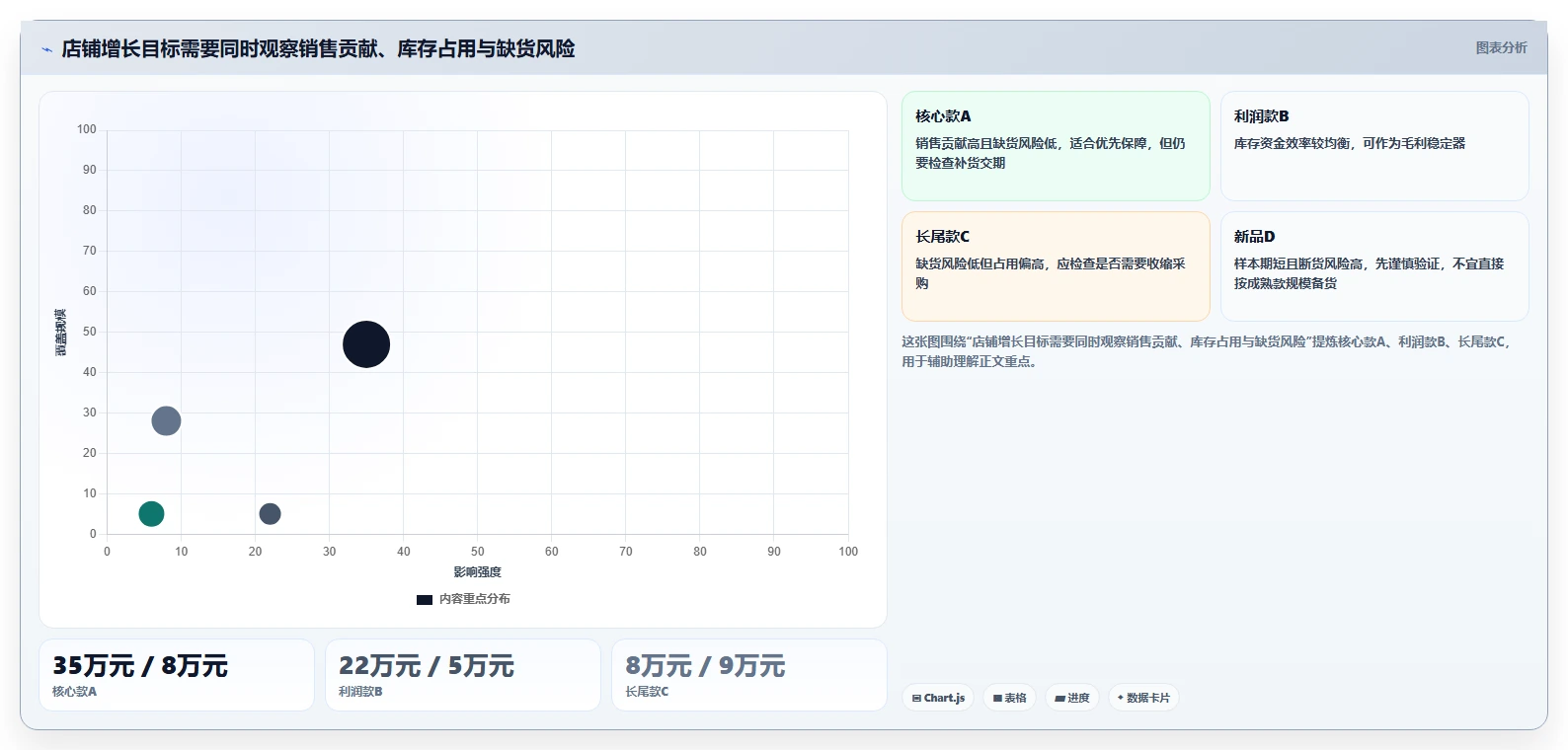Viewport: 1568px width, 750px height.
Task: Click the 影响强度 x-axis title
Action: (x=477, y=572)
